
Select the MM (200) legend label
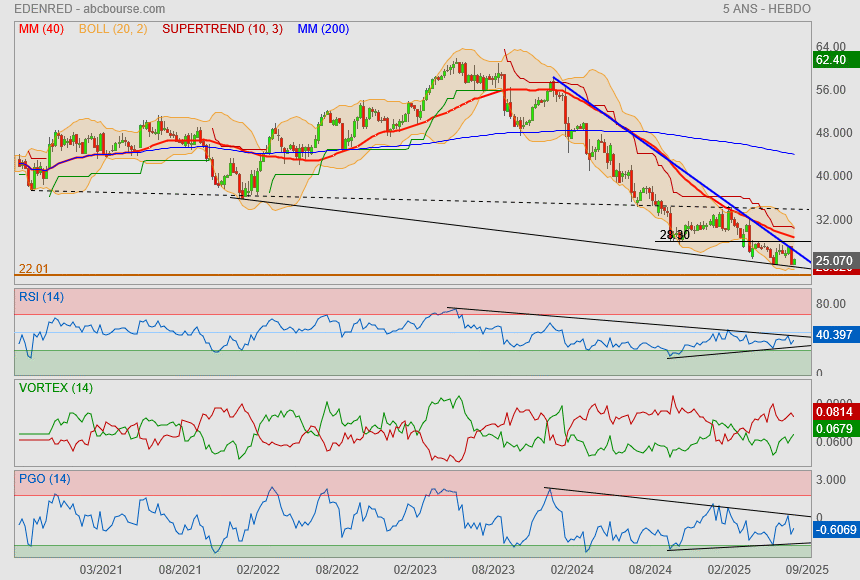point(323,29)
